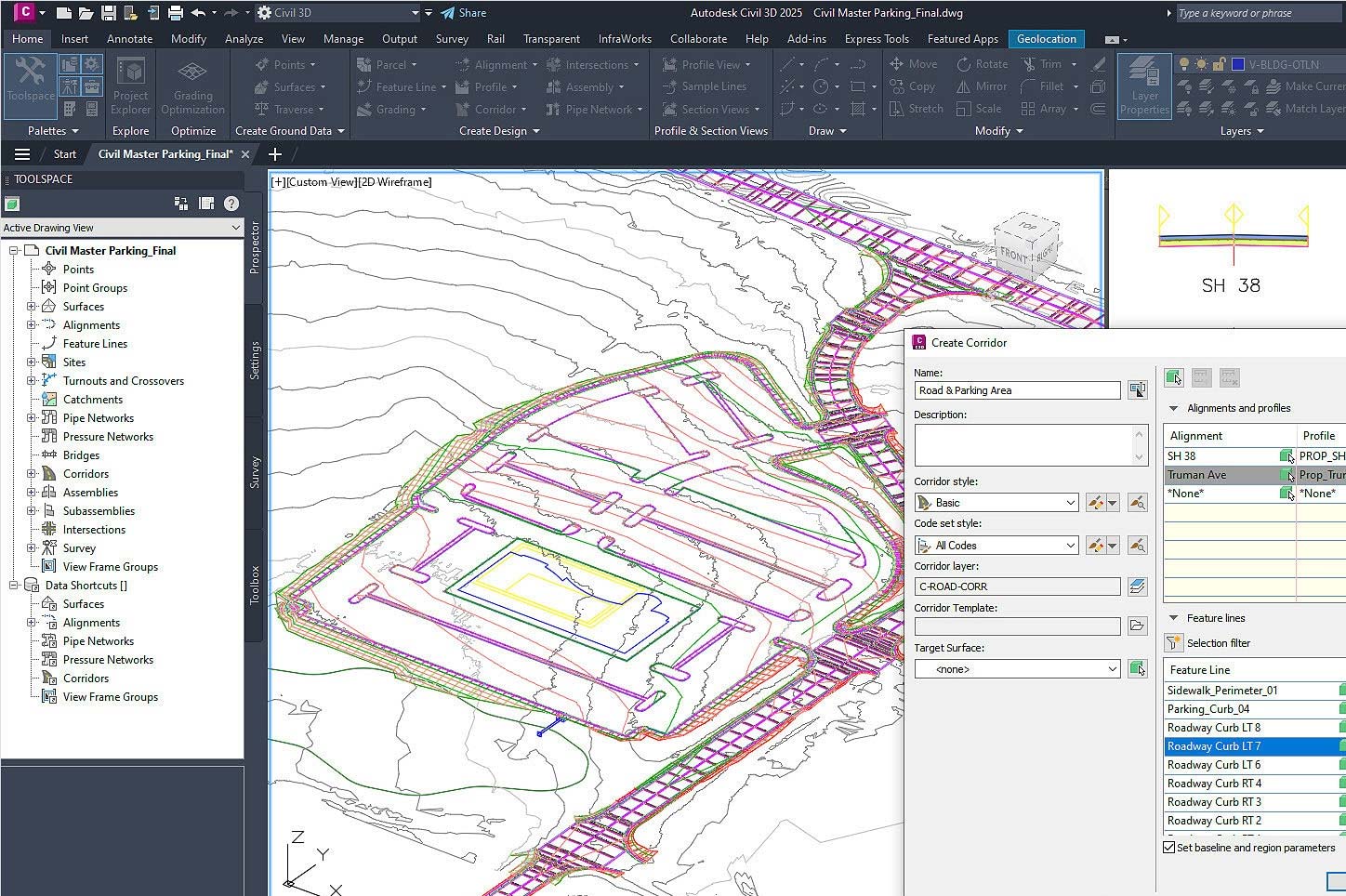Click Sample Lines in the ribbon

704,86
